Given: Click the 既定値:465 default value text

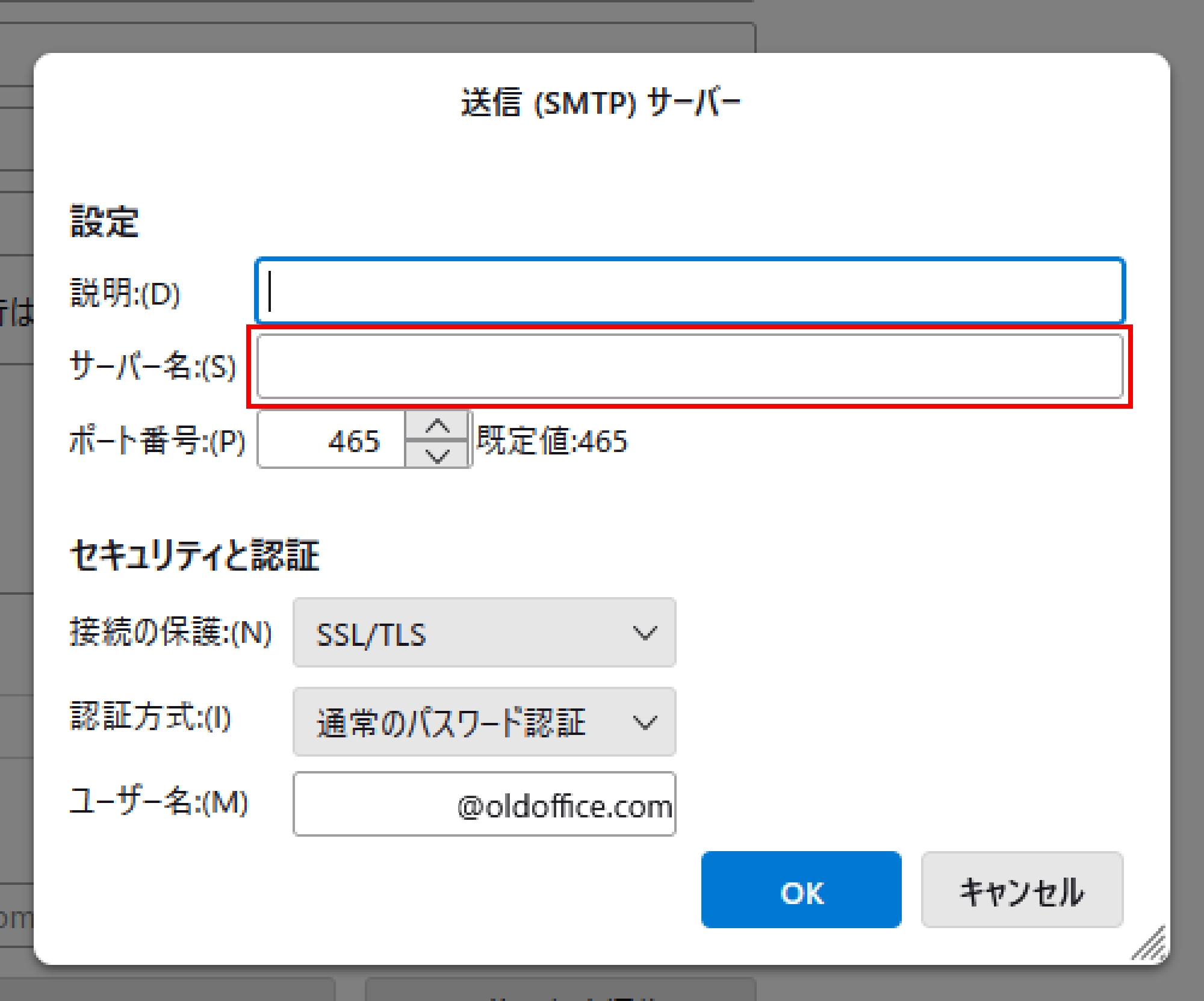Looking at the screenshot, I should pyautogui.click(x=552, y=440).
